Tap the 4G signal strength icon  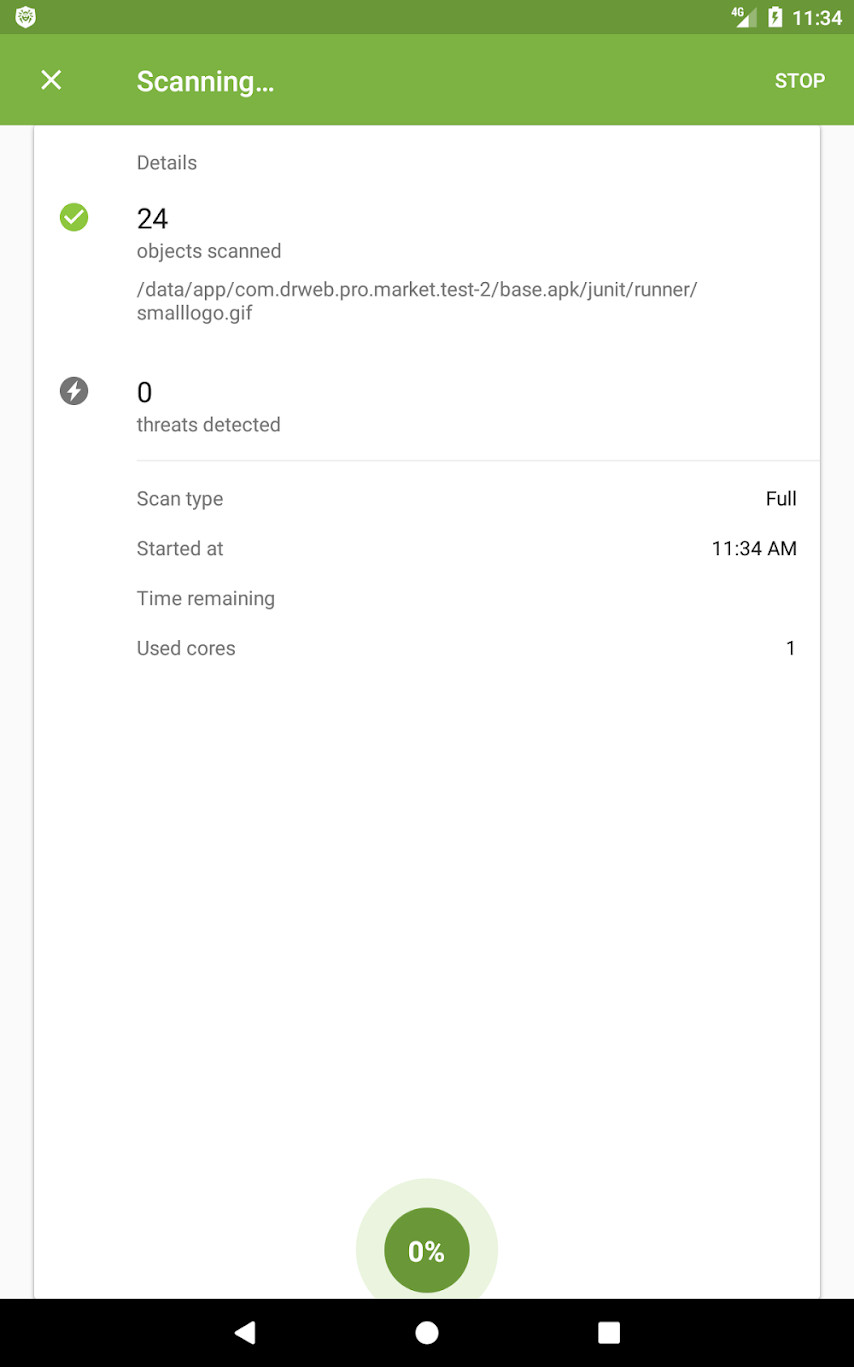(744, 17)
